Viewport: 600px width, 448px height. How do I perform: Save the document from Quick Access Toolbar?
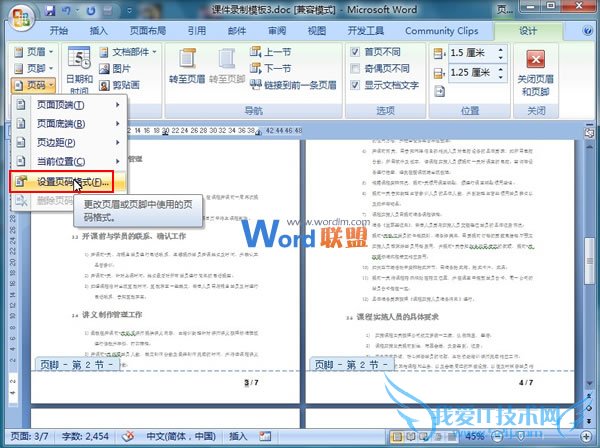(x=50, y=10)
